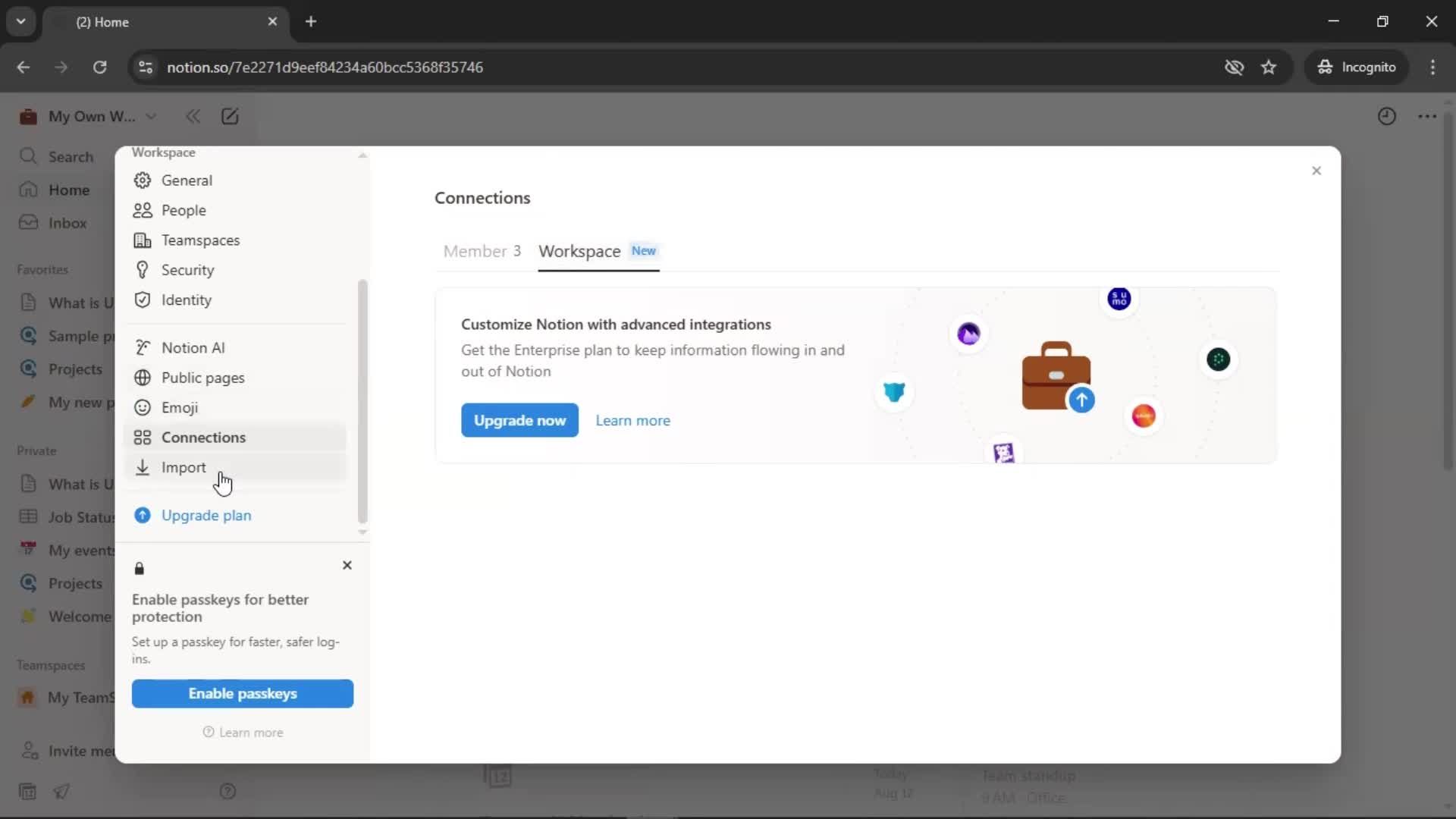The height and width of the screenshot is (819, 1456).
Task: Open Chrome's three-dot menu
Action: [1432, 67]
